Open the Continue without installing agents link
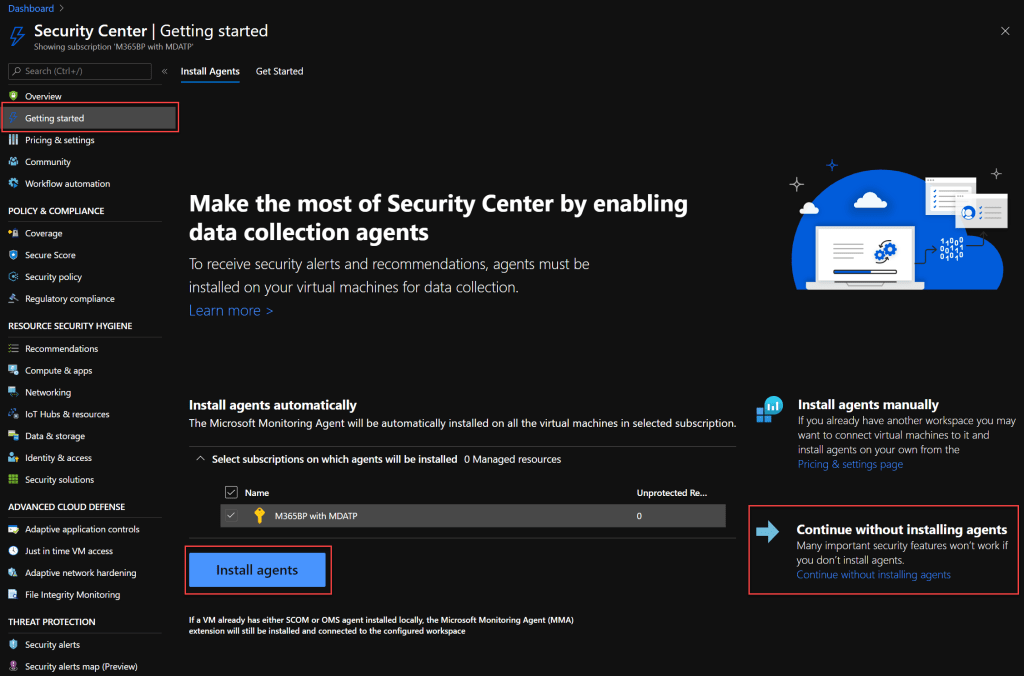Screen dimensions: 1024x676 pyautogui.click(x=873, y=575)
